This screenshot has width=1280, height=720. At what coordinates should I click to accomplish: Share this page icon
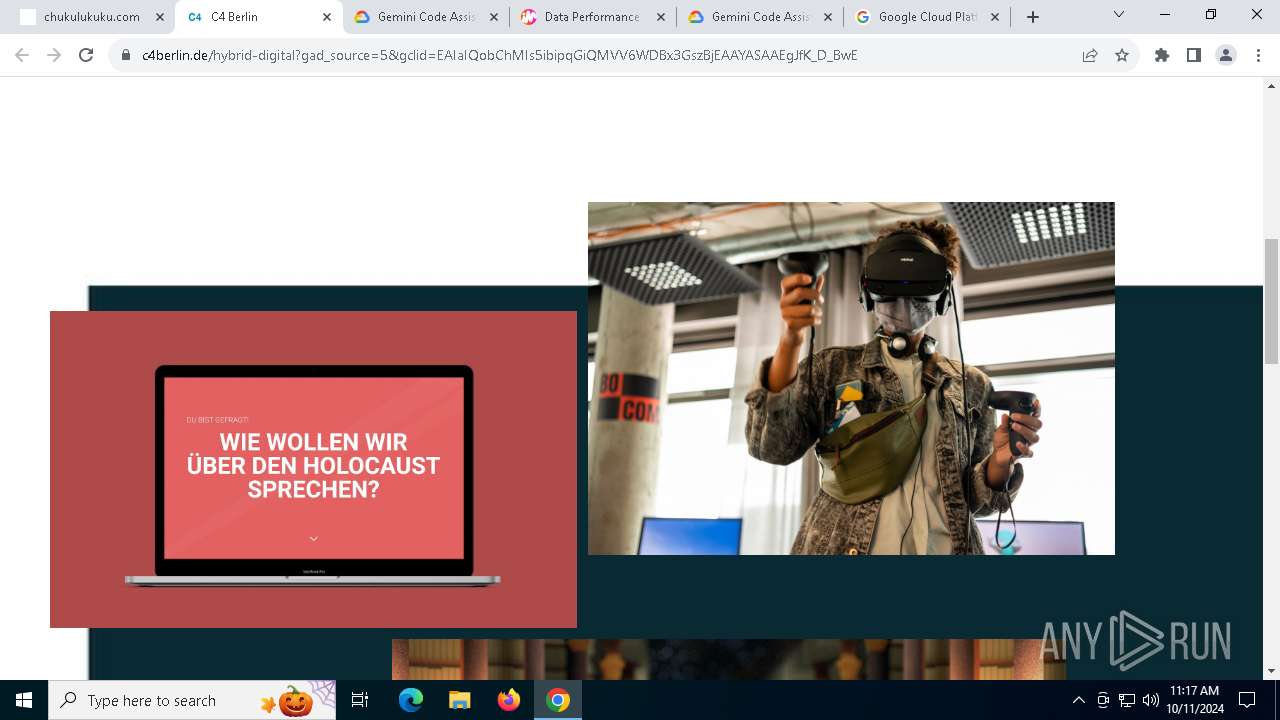[x=1090, y=55]
